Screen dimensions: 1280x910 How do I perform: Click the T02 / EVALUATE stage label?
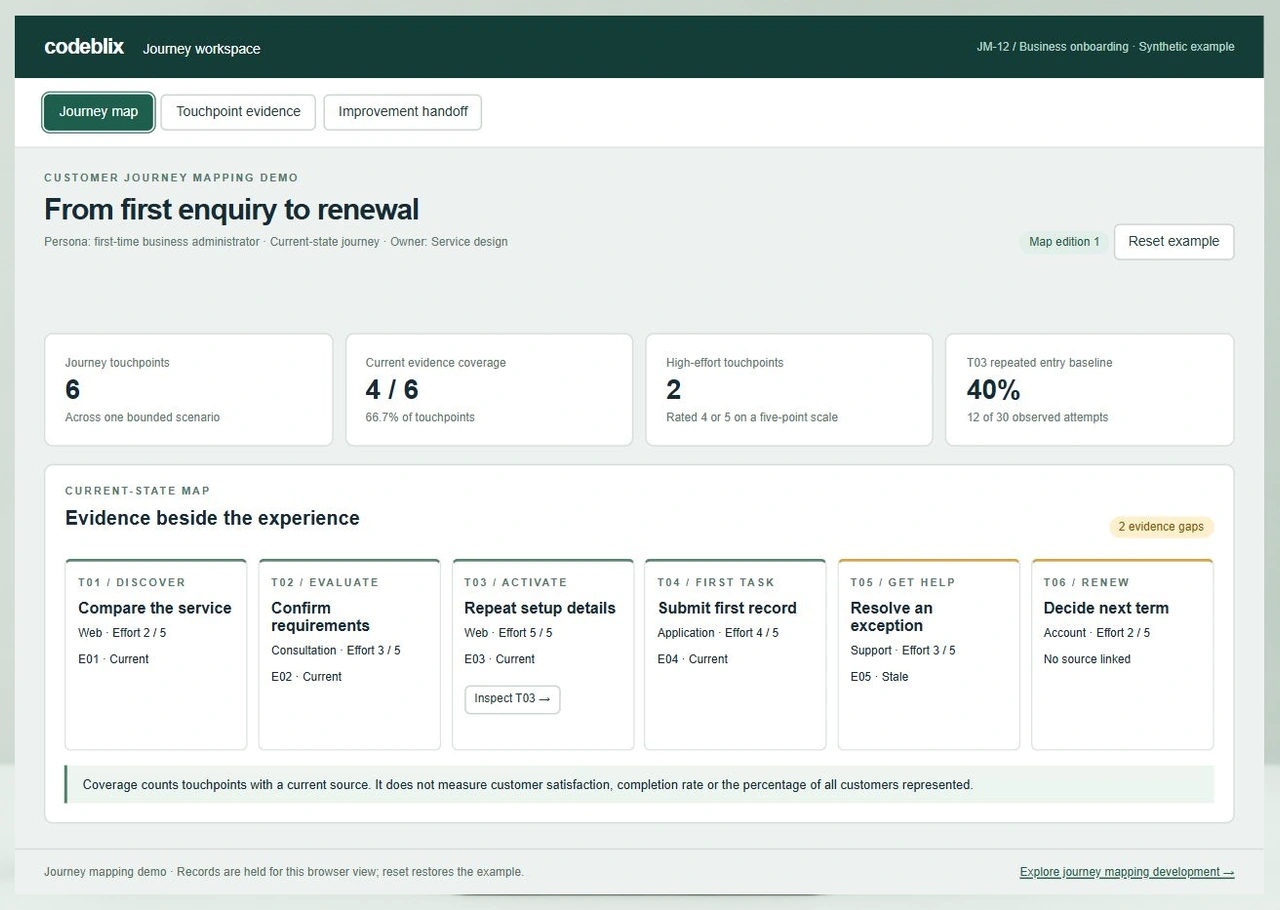pyautogui.click(x=325, y=583)
